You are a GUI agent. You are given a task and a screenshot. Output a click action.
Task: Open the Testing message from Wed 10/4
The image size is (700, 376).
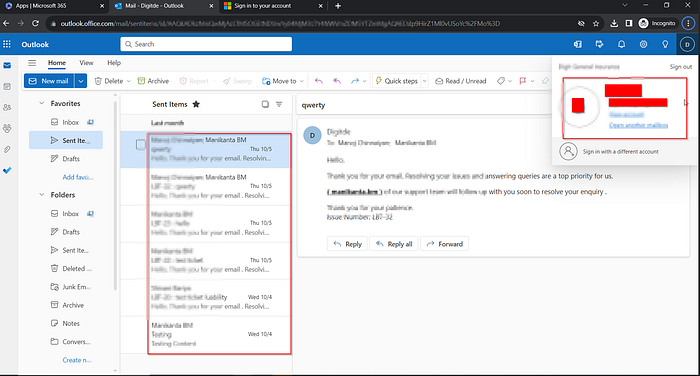(x=206, y=334)
